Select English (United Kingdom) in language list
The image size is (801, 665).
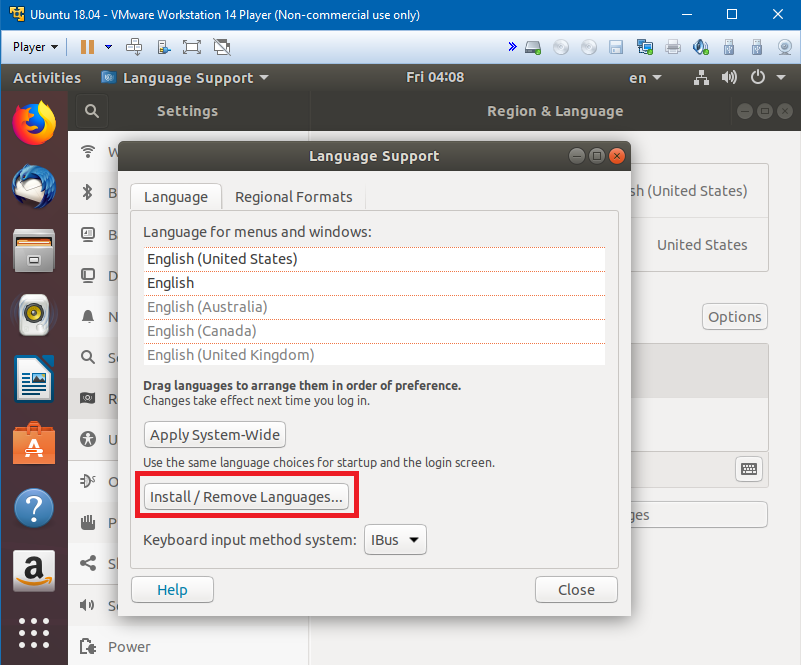coord(374,354)
